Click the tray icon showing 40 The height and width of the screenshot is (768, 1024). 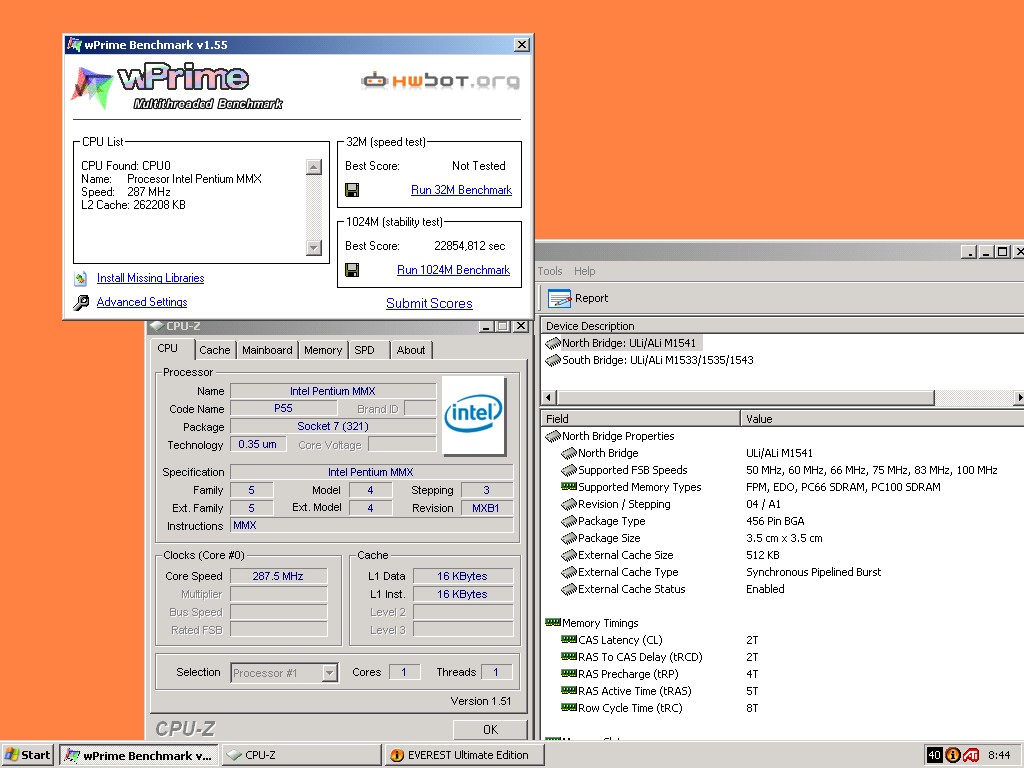coord(935,755)
